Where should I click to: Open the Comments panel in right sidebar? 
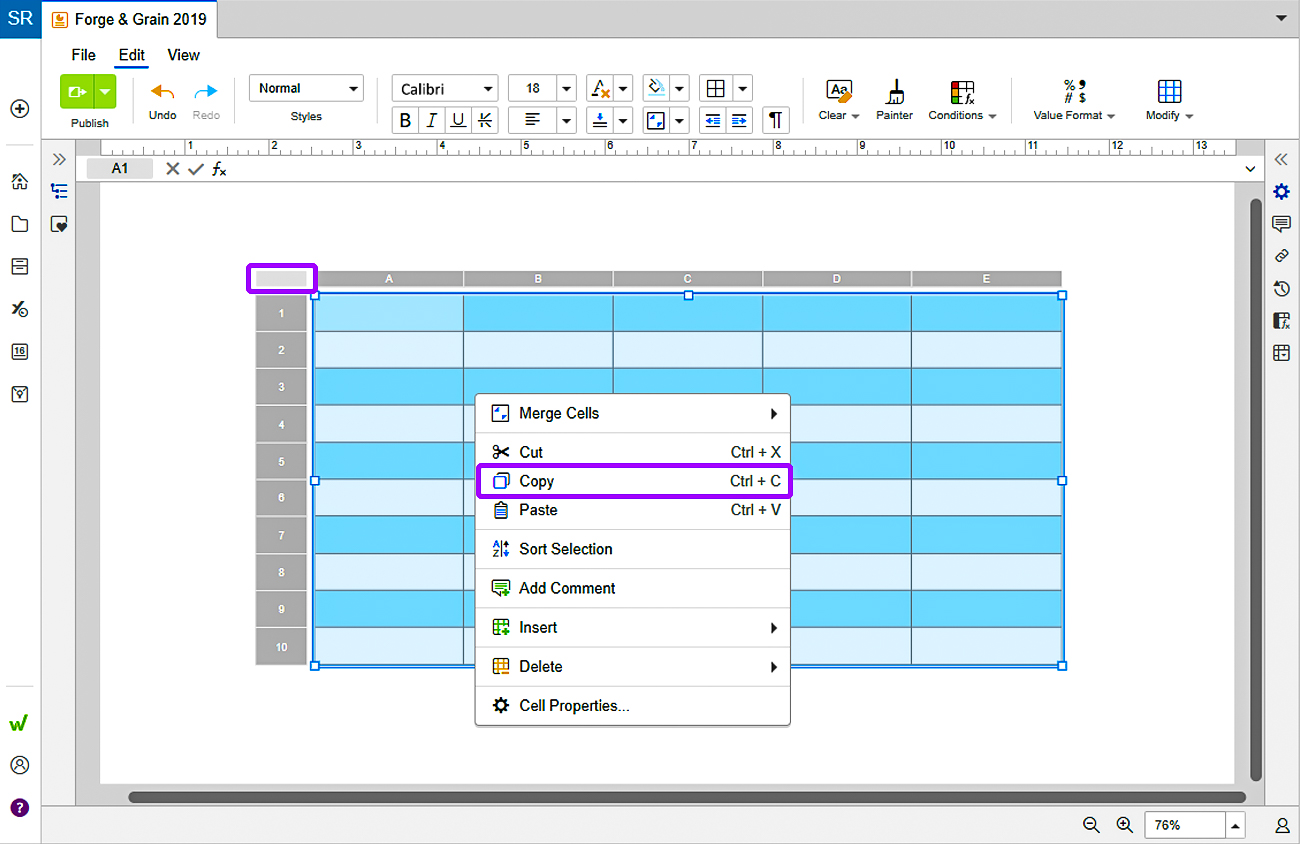pos(1281,224)
